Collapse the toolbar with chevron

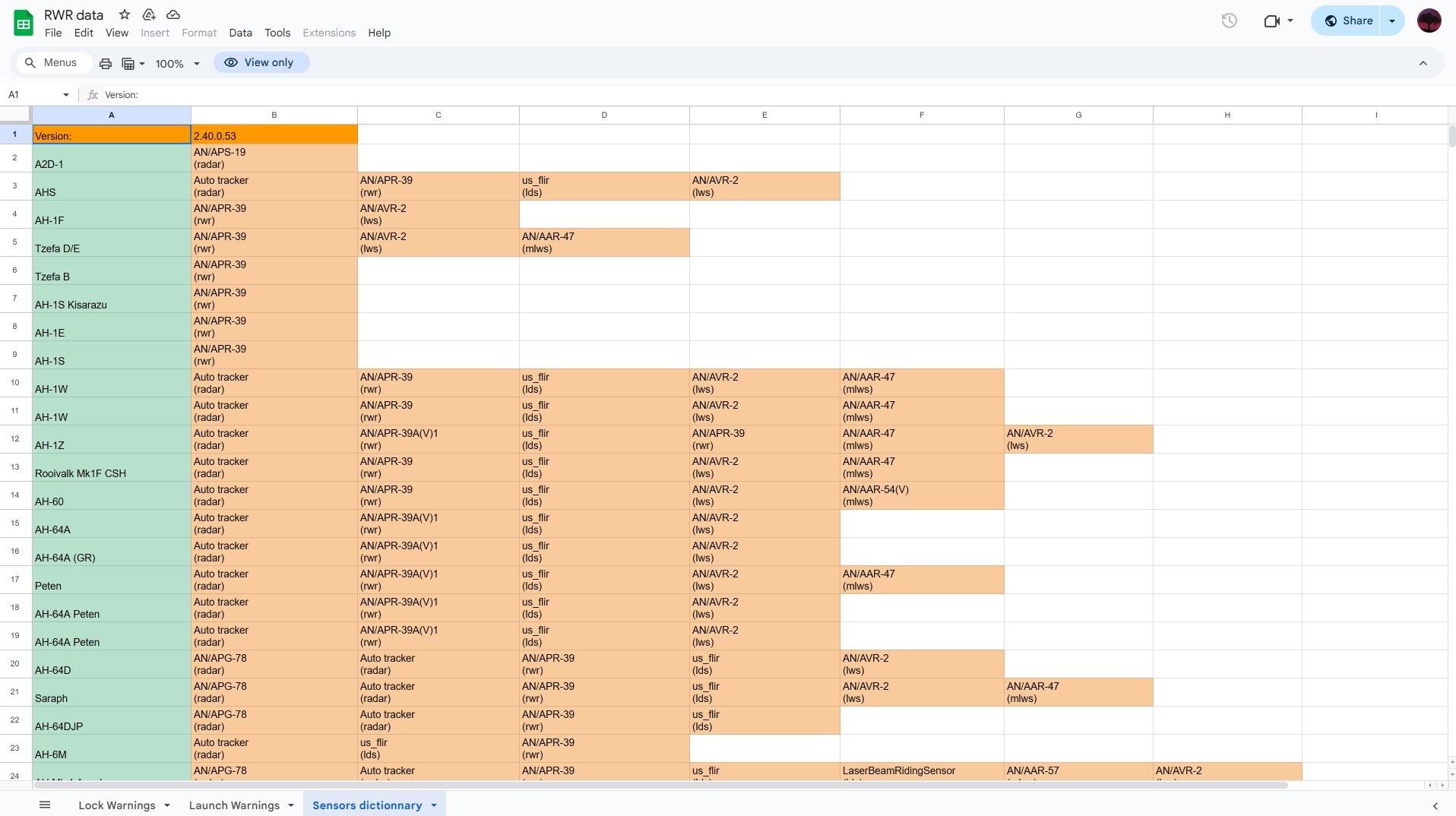click(1423, 63)
